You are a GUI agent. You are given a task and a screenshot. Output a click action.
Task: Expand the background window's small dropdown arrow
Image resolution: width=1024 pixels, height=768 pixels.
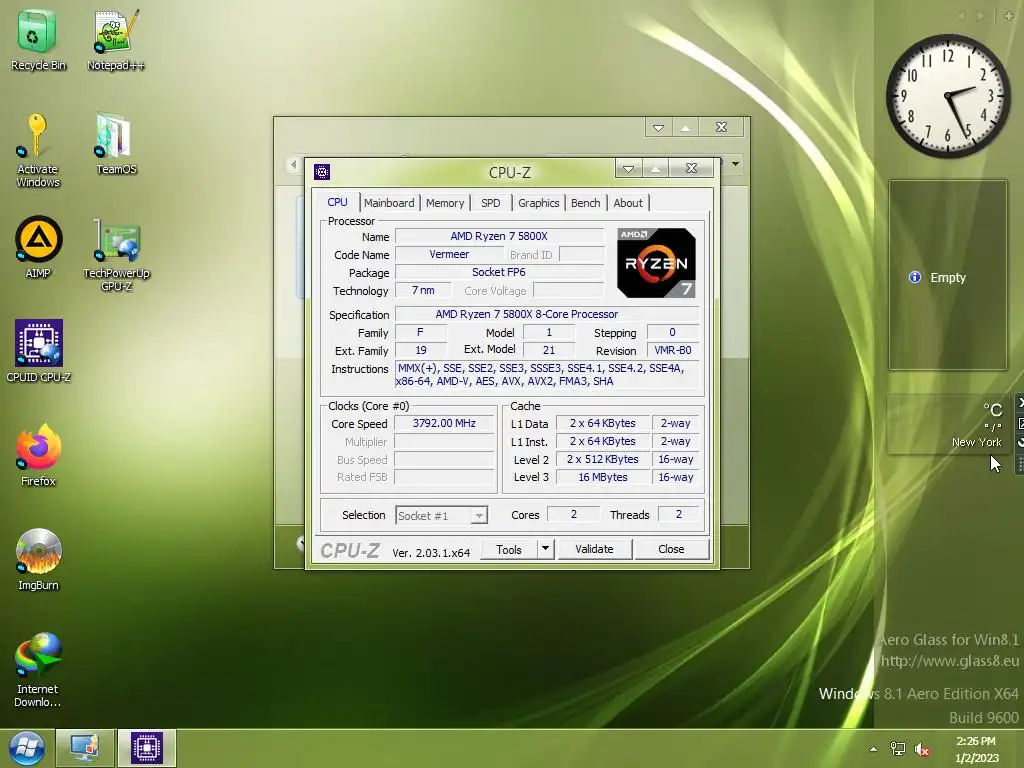(735, 164)
